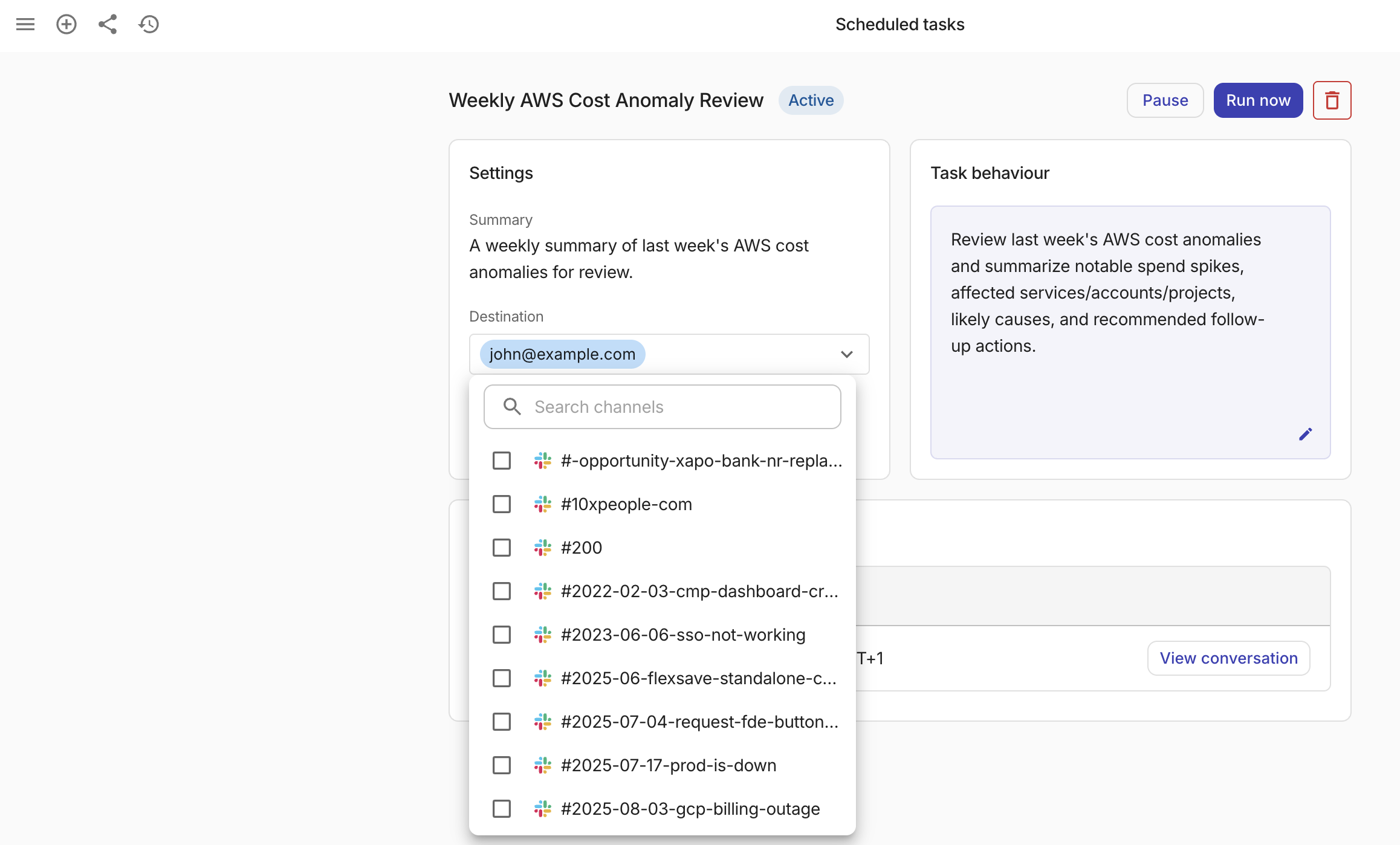Click the Pause button
The width and height of the screenshot is (1400, 845).
pyautogui.click(x=1165, y=100)
